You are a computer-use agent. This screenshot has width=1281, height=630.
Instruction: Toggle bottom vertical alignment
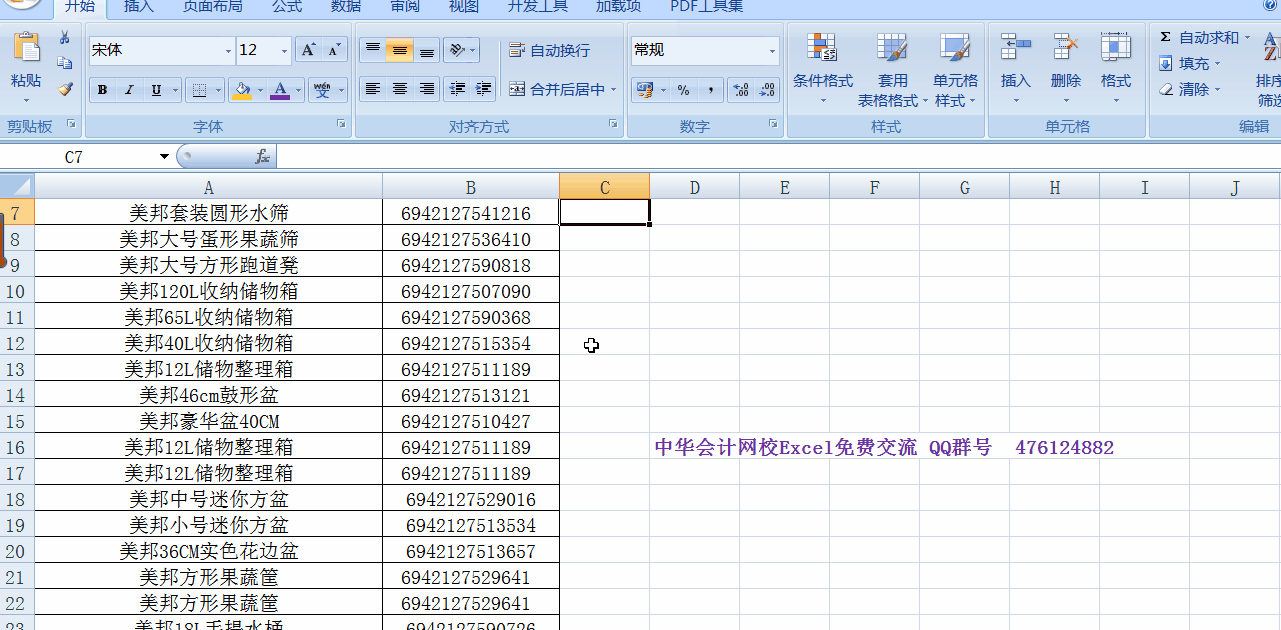click(427, 49)
